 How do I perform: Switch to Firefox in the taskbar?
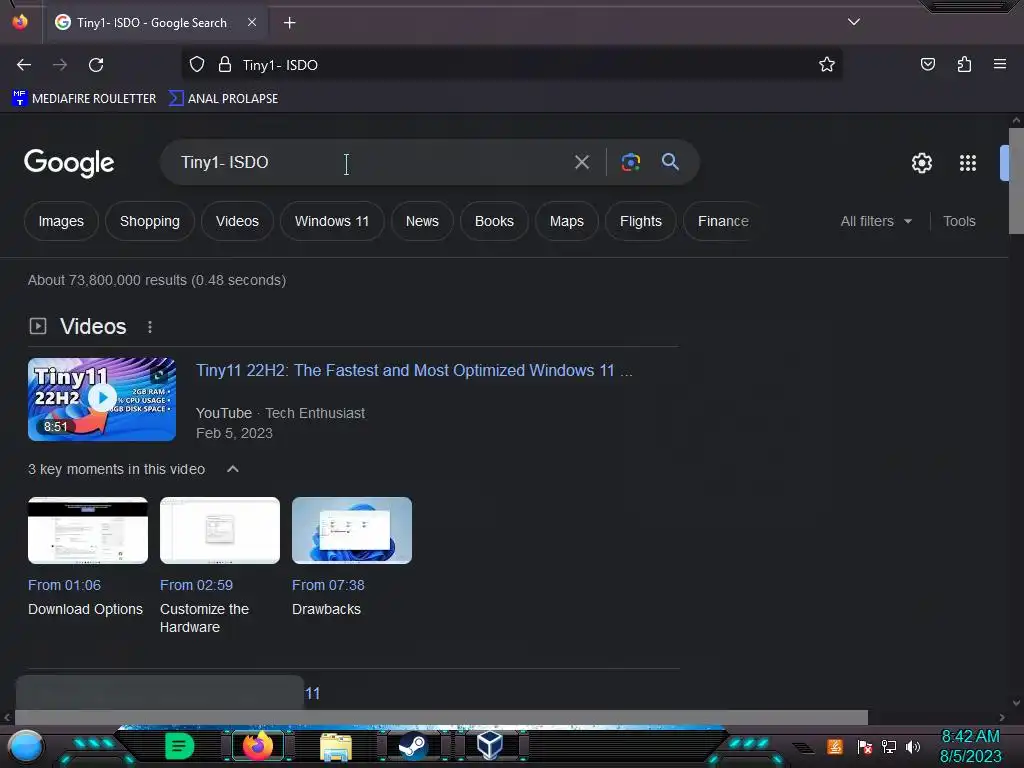click(x=257, y=746)
